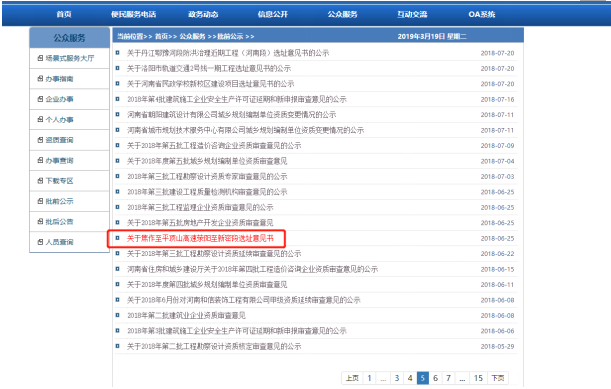The image size is (611, 389).
Task: Open 2018年第3批建筑施工企业安全生产许可证 notice
Action: (x=237, y=331)
